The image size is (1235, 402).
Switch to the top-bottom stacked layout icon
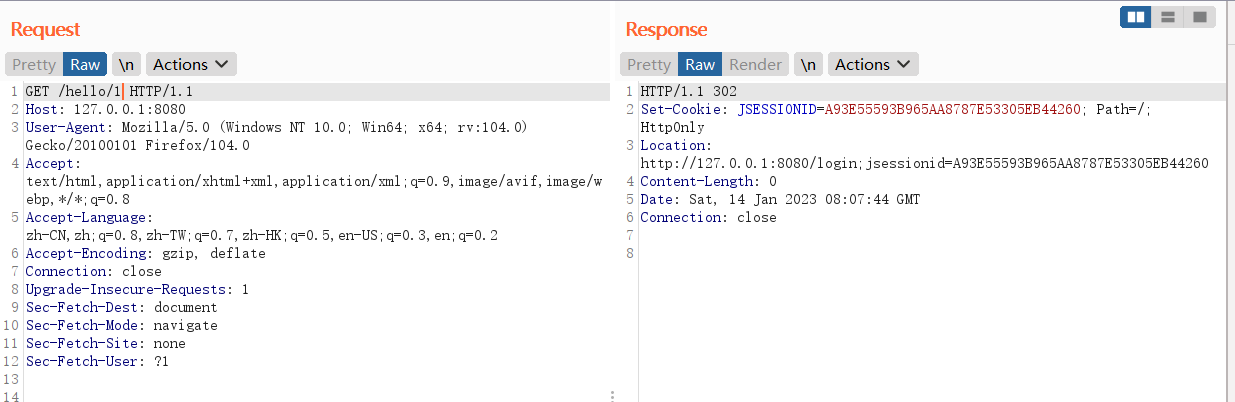click(1167, 17)
